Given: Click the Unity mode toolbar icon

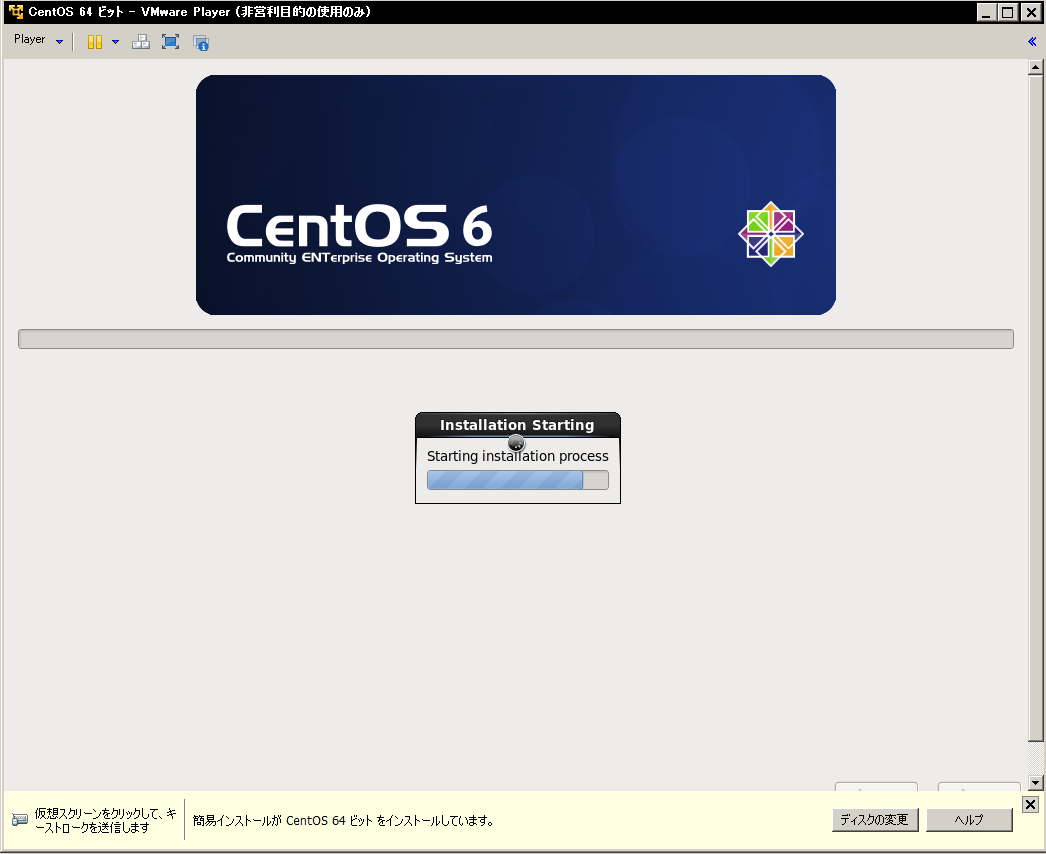Looking at the screenshot, I should [201, 43].
